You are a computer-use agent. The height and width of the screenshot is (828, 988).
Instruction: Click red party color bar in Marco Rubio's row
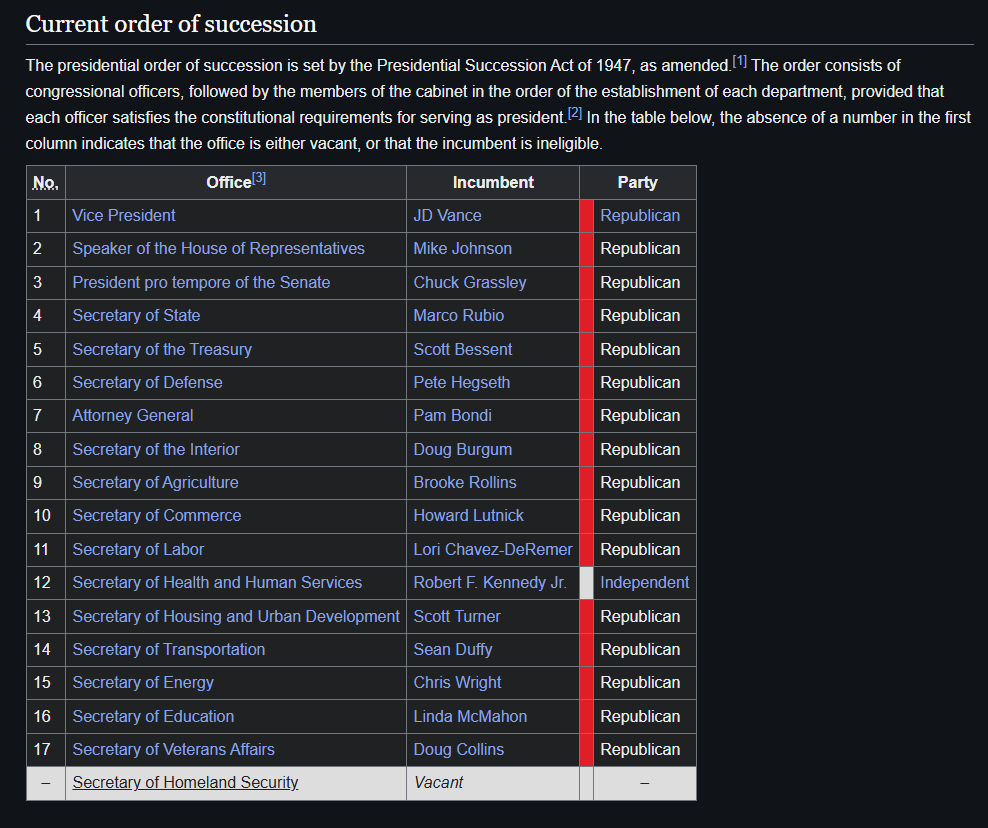(586, 316)
